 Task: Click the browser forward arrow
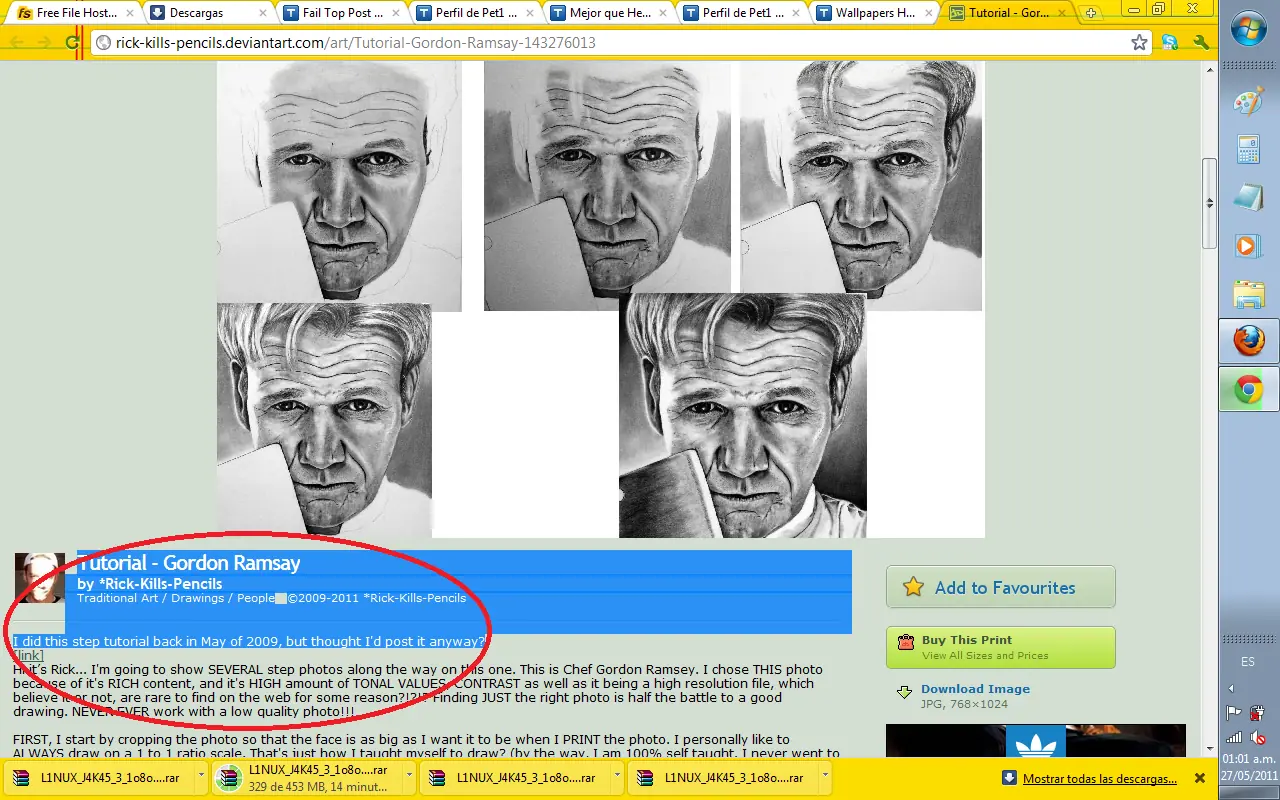click(44, 43)
